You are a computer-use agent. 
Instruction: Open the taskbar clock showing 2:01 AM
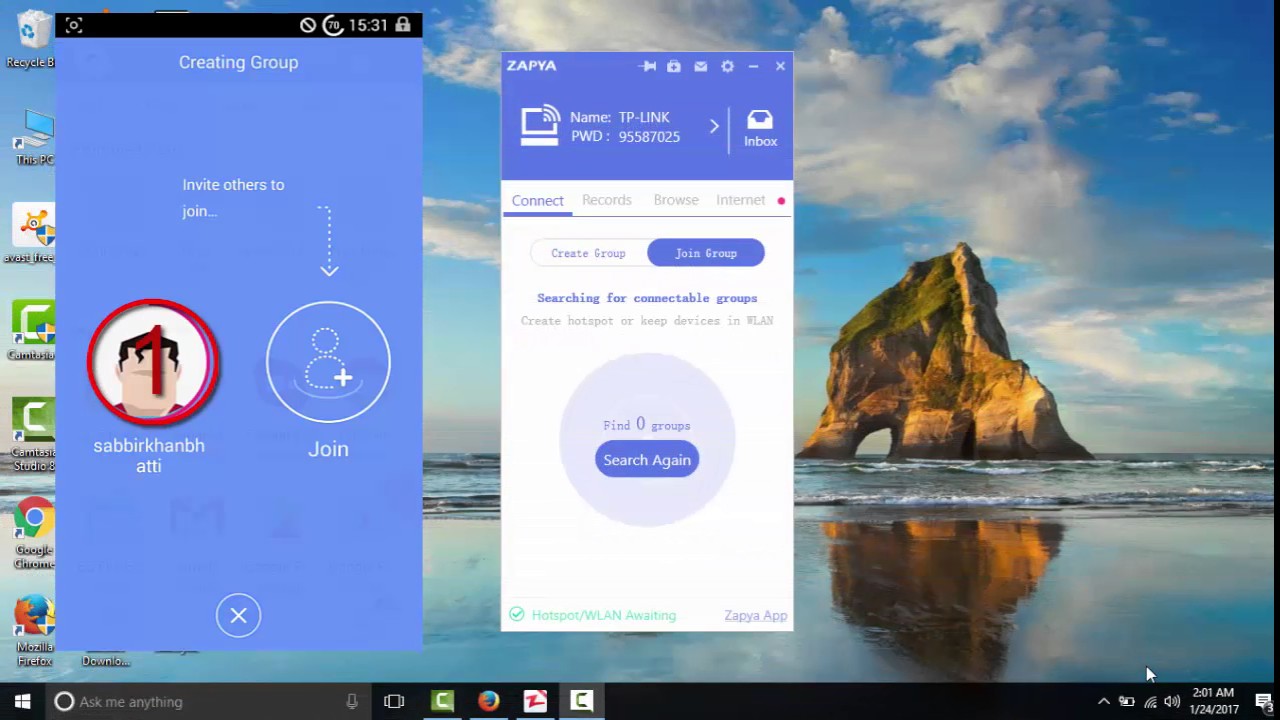pos(1214,701)
